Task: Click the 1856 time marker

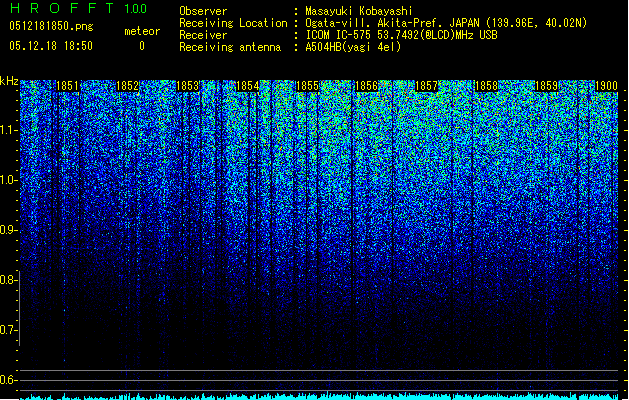Action: pos(367,86)
